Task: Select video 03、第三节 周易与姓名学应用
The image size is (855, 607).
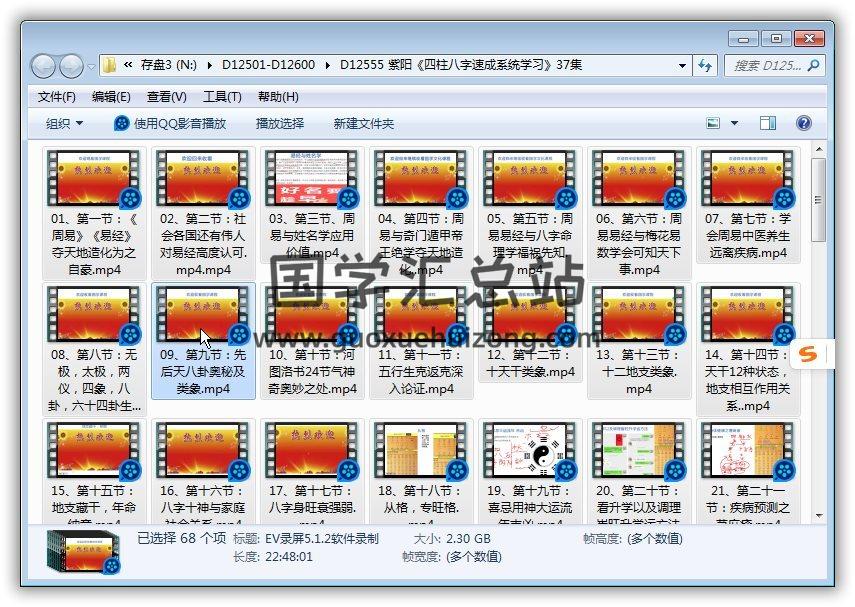Action: click(x=312, y=205)
